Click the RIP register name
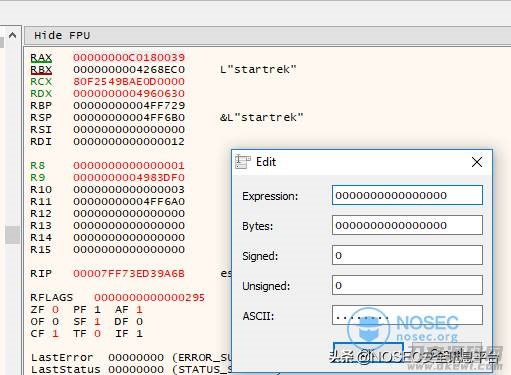Viewport: 511px width, 375px height. 41,273
